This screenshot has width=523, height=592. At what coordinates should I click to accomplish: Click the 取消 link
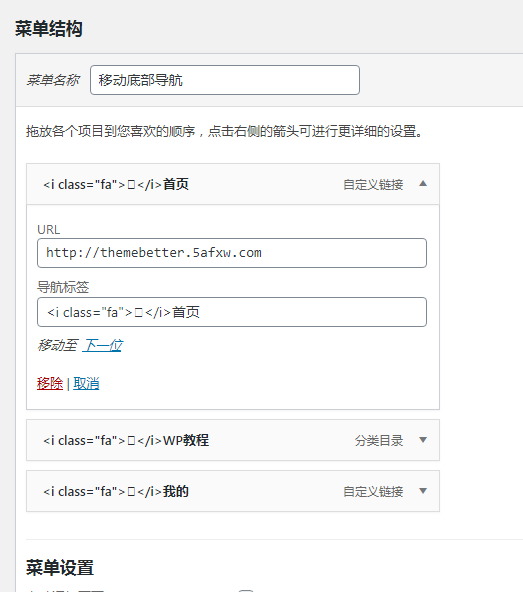(x=86, y=384)
